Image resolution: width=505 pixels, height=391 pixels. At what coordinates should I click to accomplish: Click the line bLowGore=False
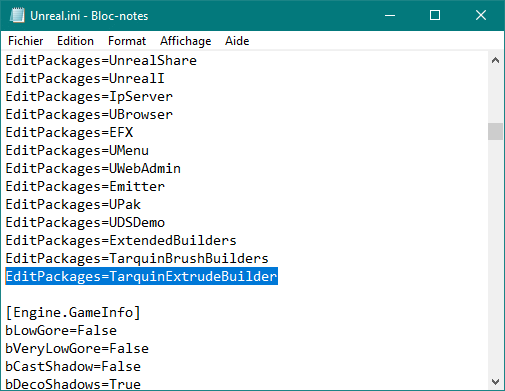click(61, 331)
